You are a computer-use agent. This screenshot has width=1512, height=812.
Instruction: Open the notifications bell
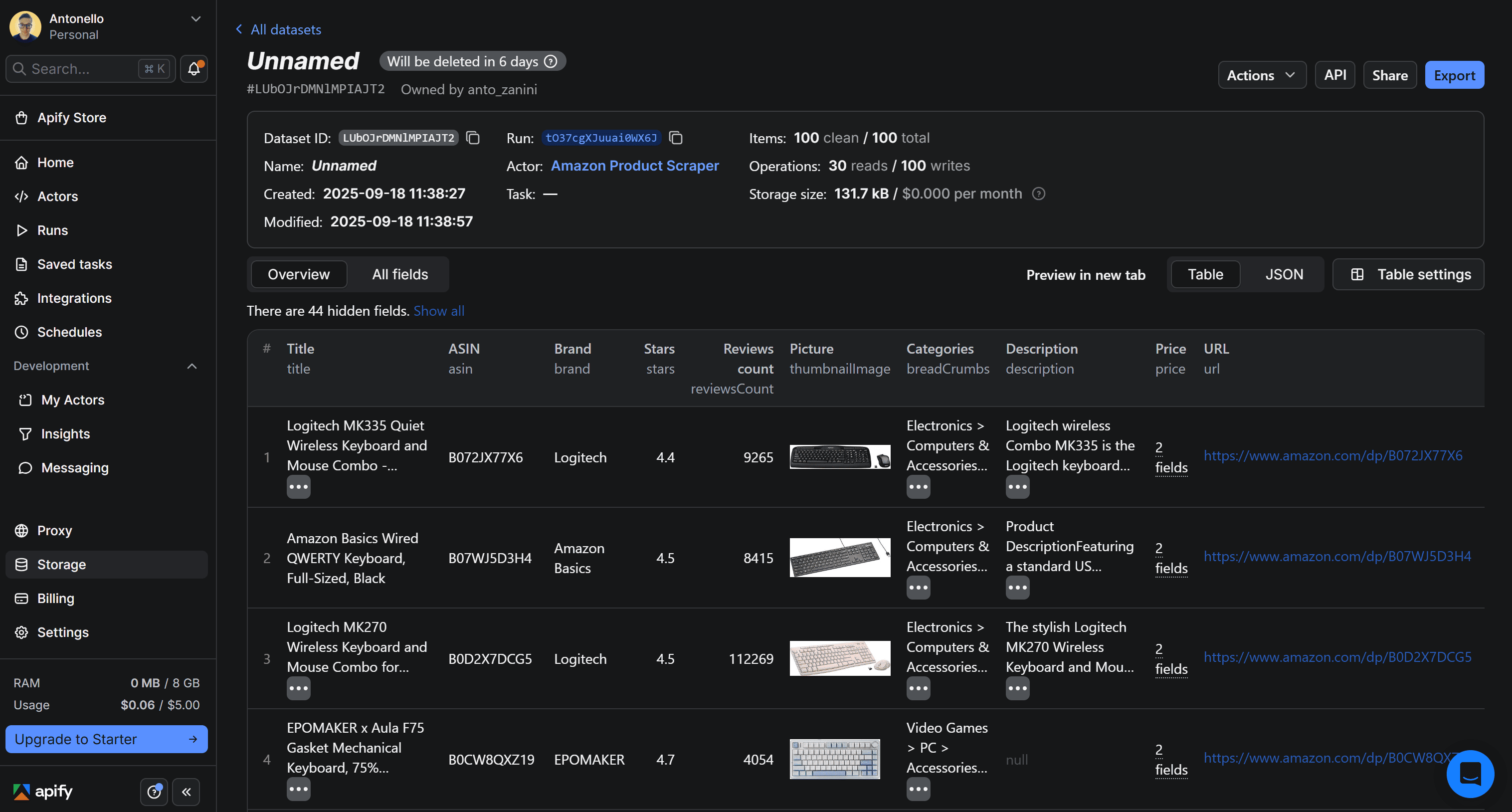pos(193,69)
